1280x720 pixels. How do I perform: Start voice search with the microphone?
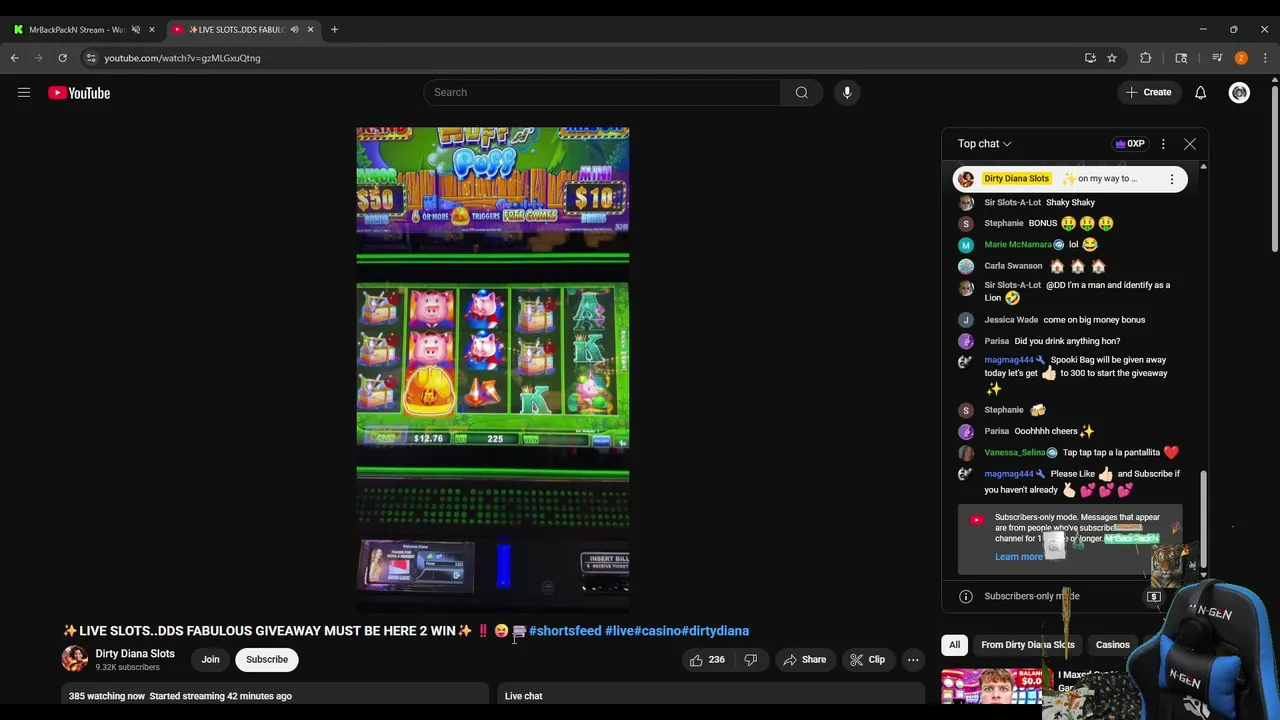coord(847,92)
